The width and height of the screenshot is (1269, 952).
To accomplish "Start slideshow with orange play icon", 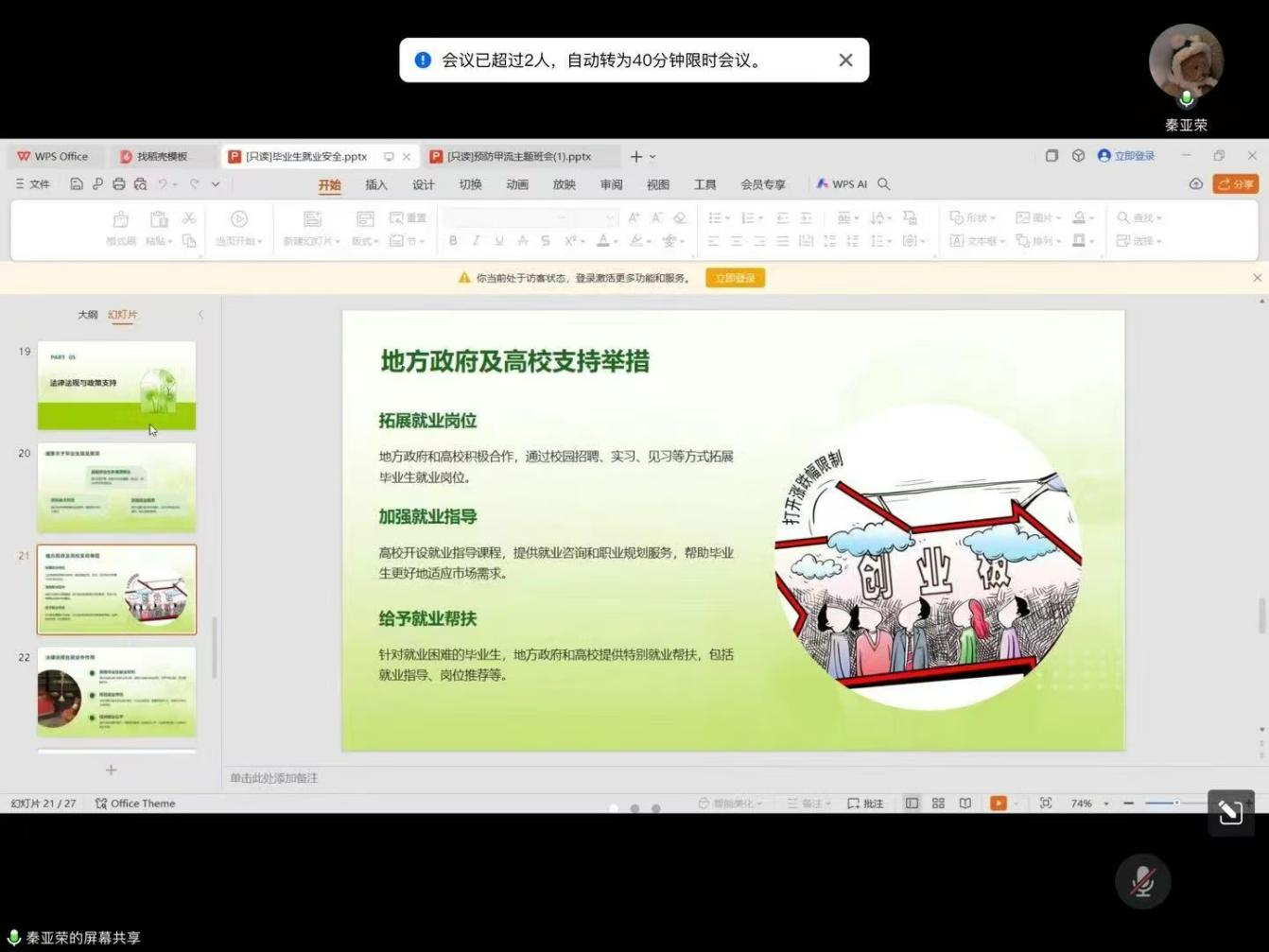I will click(x=998, y=803).
